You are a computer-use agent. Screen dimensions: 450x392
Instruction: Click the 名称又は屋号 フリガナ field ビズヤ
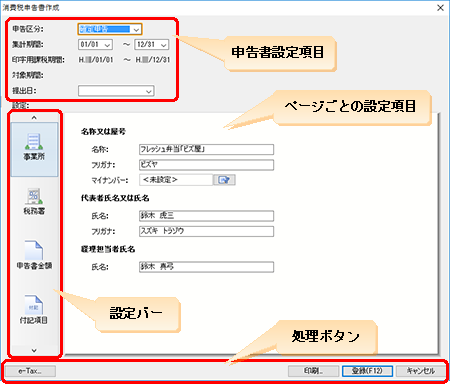point(206,165)
